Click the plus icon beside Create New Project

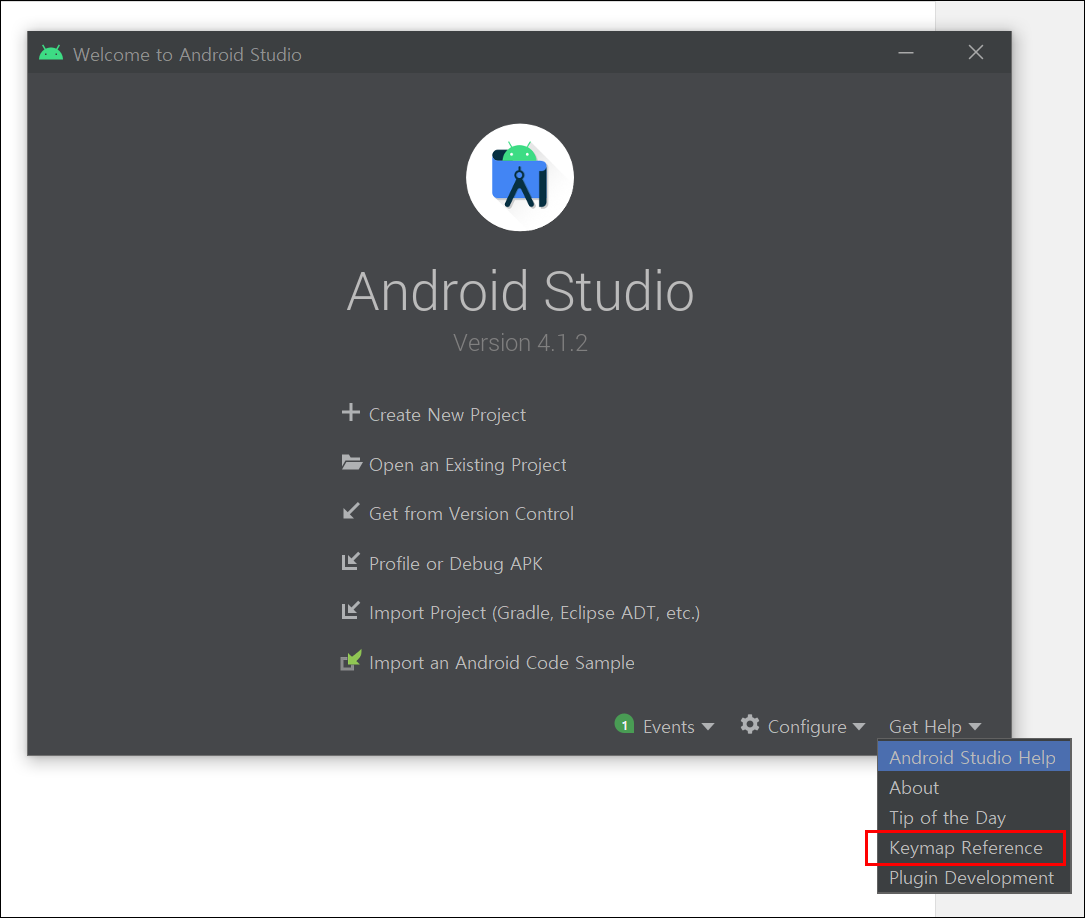click(x=351, y=412)
